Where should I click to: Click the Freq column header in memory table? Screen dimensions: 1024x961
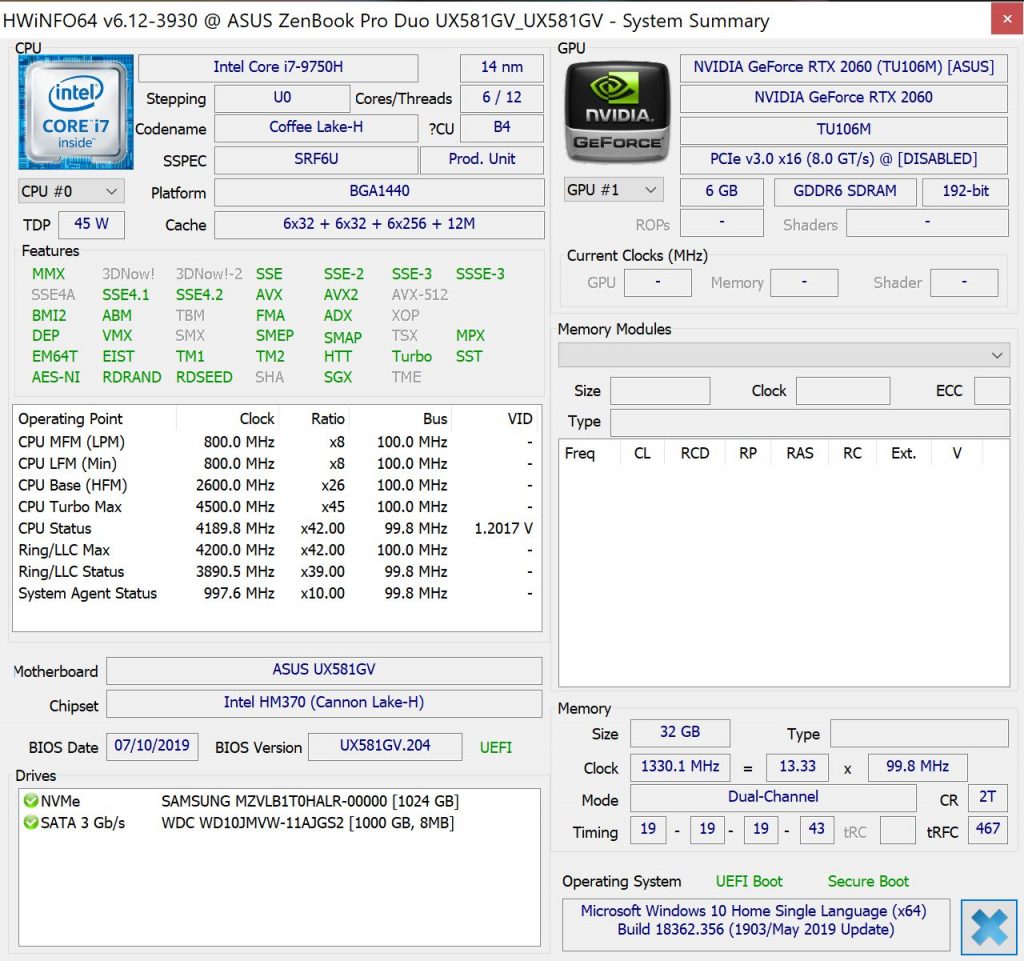pos(580,453)
